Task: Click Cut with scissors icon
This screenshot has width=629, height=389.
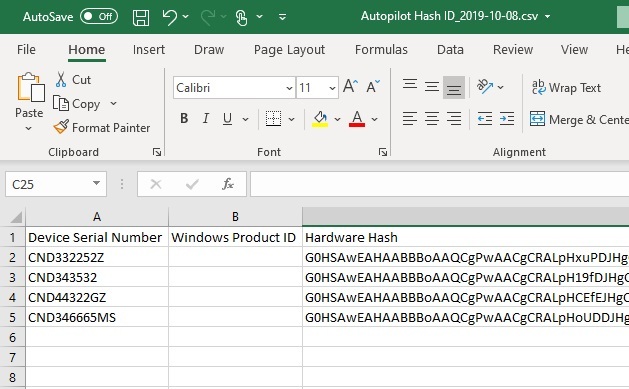Action: (x=73, y=79)
